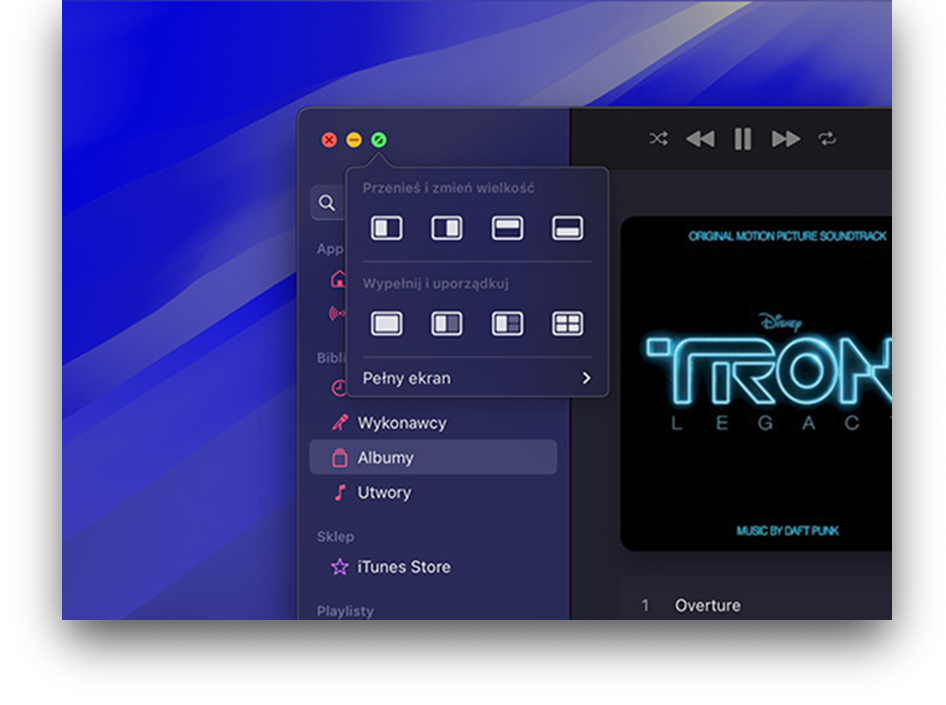This screenshot has height=705, width=946.
Task: Click the home icon in the sidebar
Action: [338, 279]
